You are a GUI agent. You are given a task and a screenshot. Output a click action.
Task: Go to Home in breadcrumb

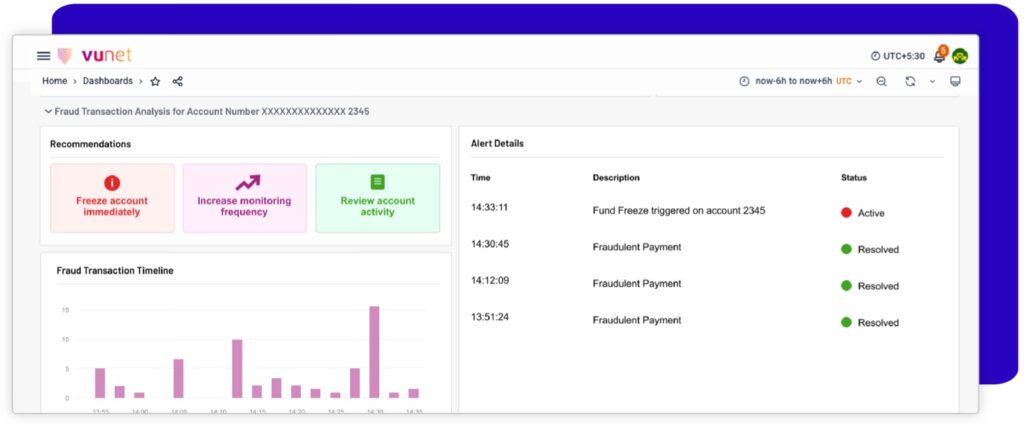pos(55,81)
